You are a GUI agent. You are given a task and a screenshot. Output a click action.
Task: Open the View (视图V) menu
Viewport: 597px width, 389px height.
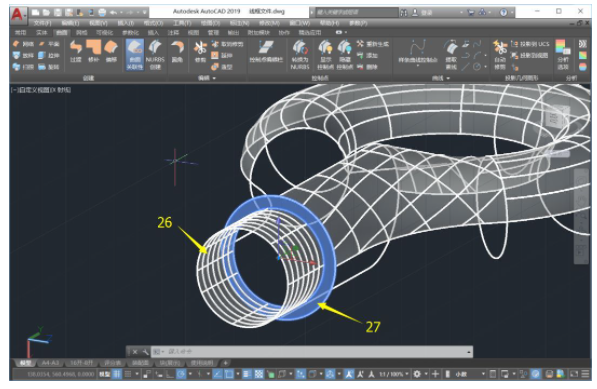(x=98, y=23)
